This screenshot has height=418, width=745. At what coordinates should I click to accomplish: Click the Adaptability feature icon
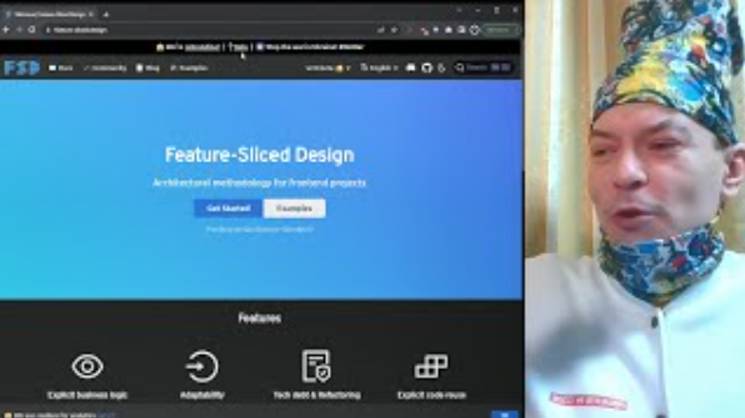(202, 366)
